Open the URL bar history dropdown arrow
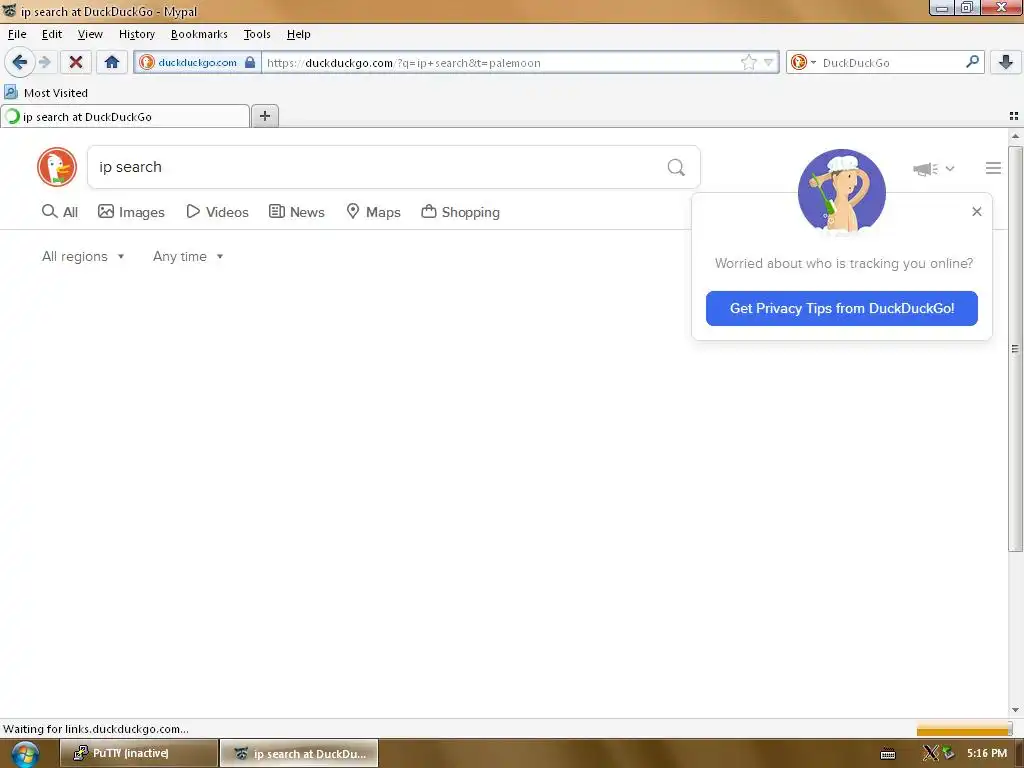This screenshot has height=768, width=1024. pyautogui.click(x=769, y=63)
